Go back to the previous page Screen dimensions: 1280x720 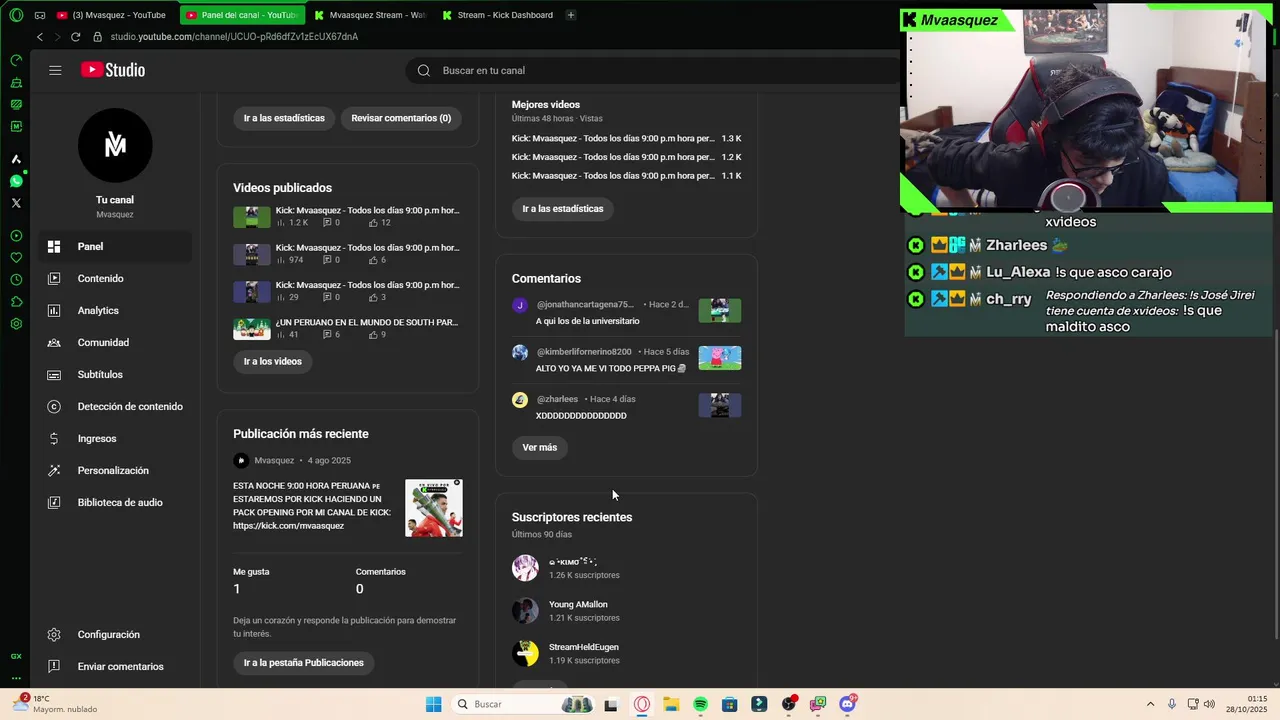click(x=40, y=37)
